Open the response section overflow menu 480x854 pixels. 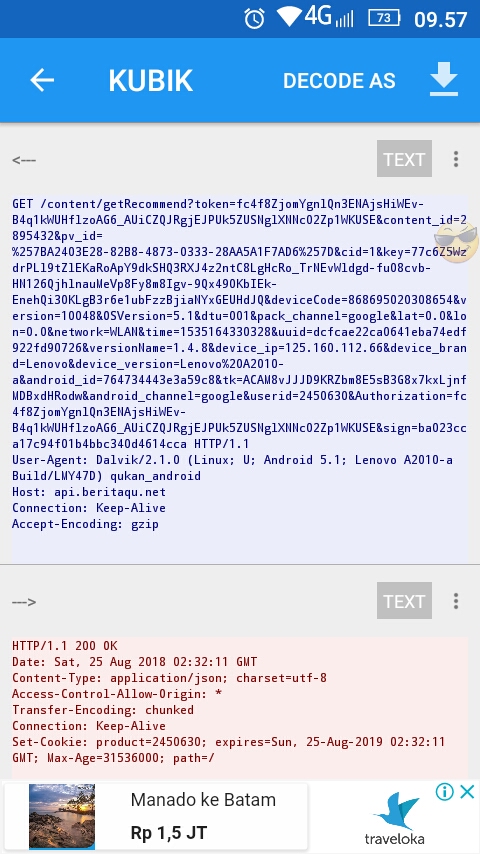click(455, 601)
